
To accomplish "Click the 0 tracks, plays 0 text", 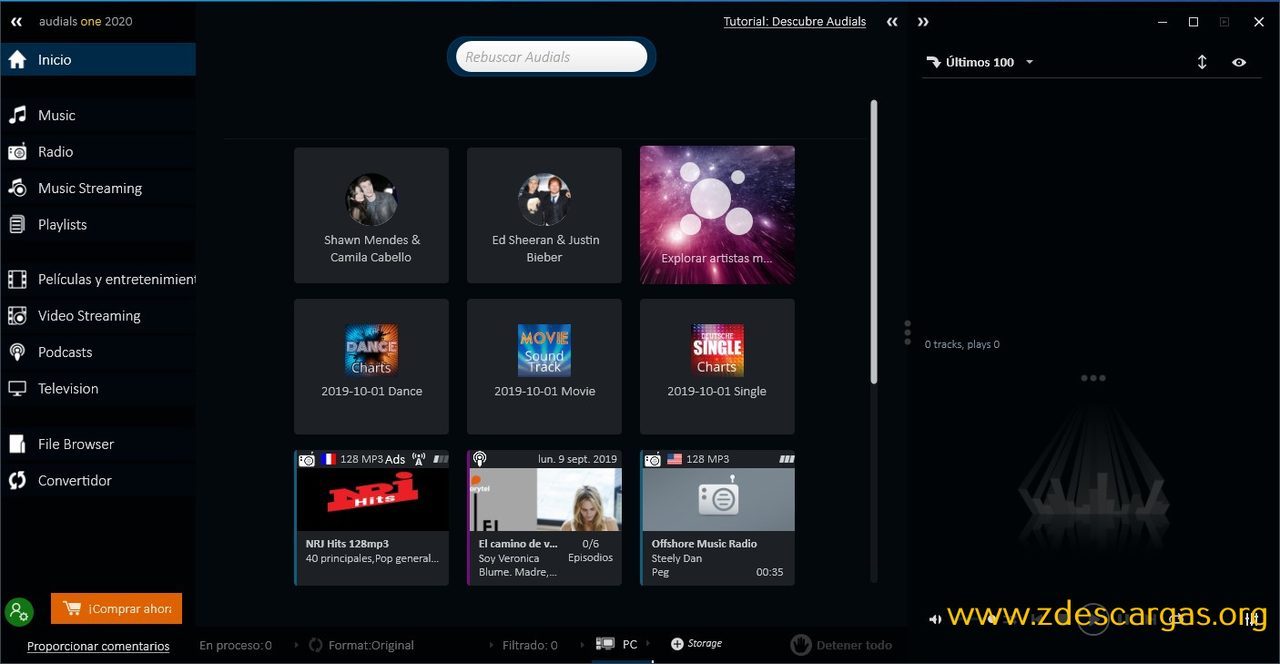I will (x=962, y=344).
